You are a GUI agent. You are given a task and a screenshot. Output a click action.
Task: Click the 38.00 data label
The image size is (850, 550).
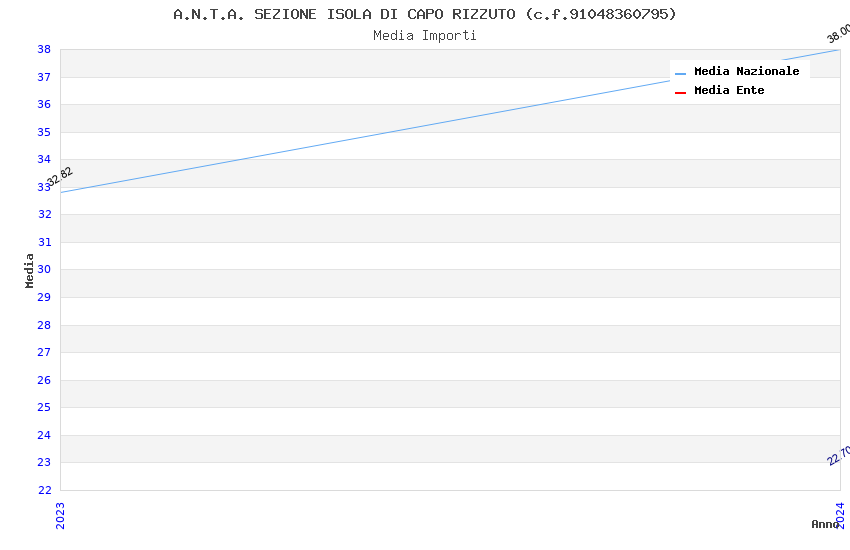[839, 33]
